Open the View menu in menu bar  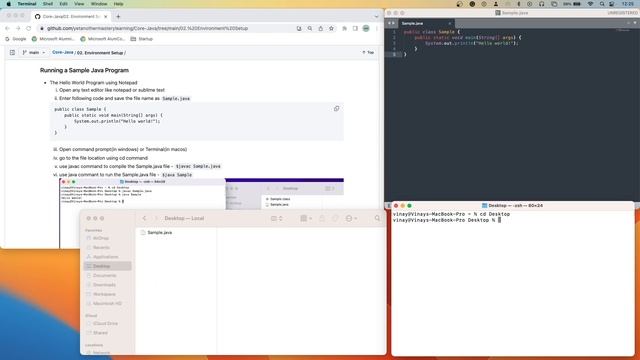(x=79, y=4)
